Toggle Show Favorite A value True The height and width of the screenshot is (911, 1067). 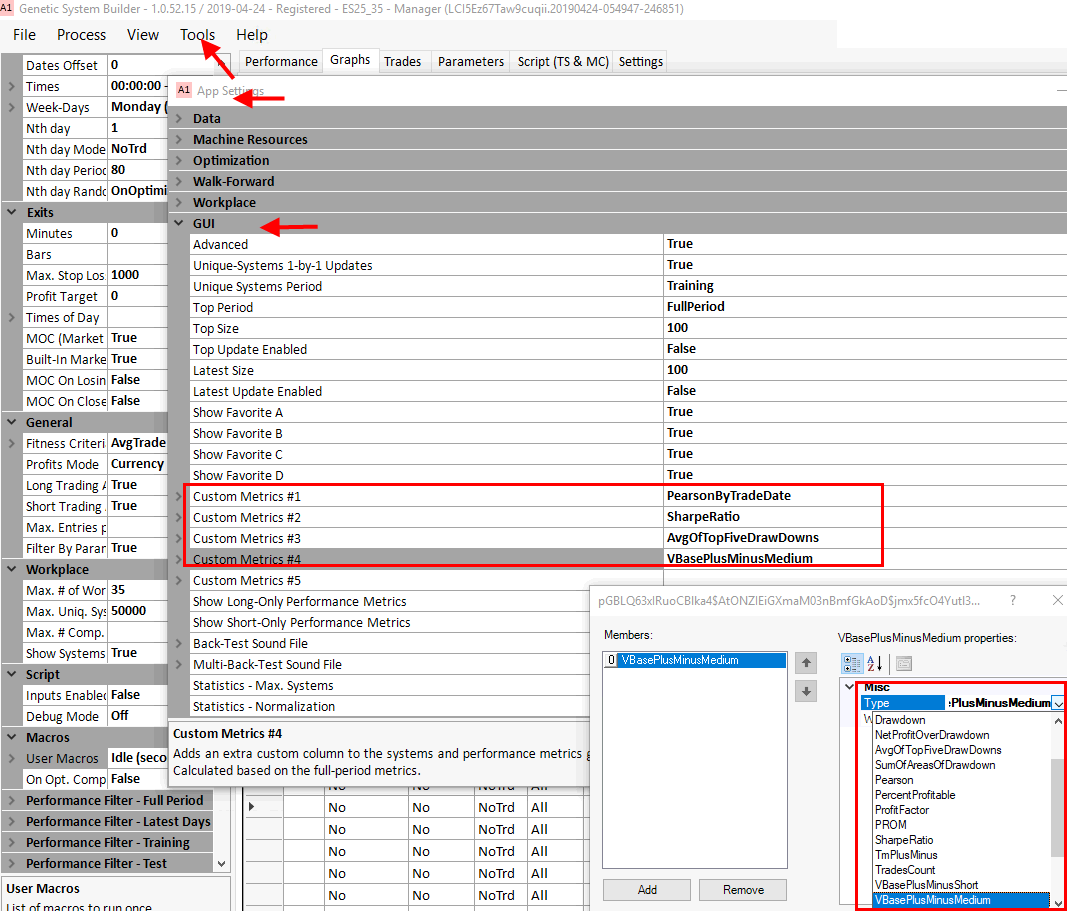click(680, 412)
